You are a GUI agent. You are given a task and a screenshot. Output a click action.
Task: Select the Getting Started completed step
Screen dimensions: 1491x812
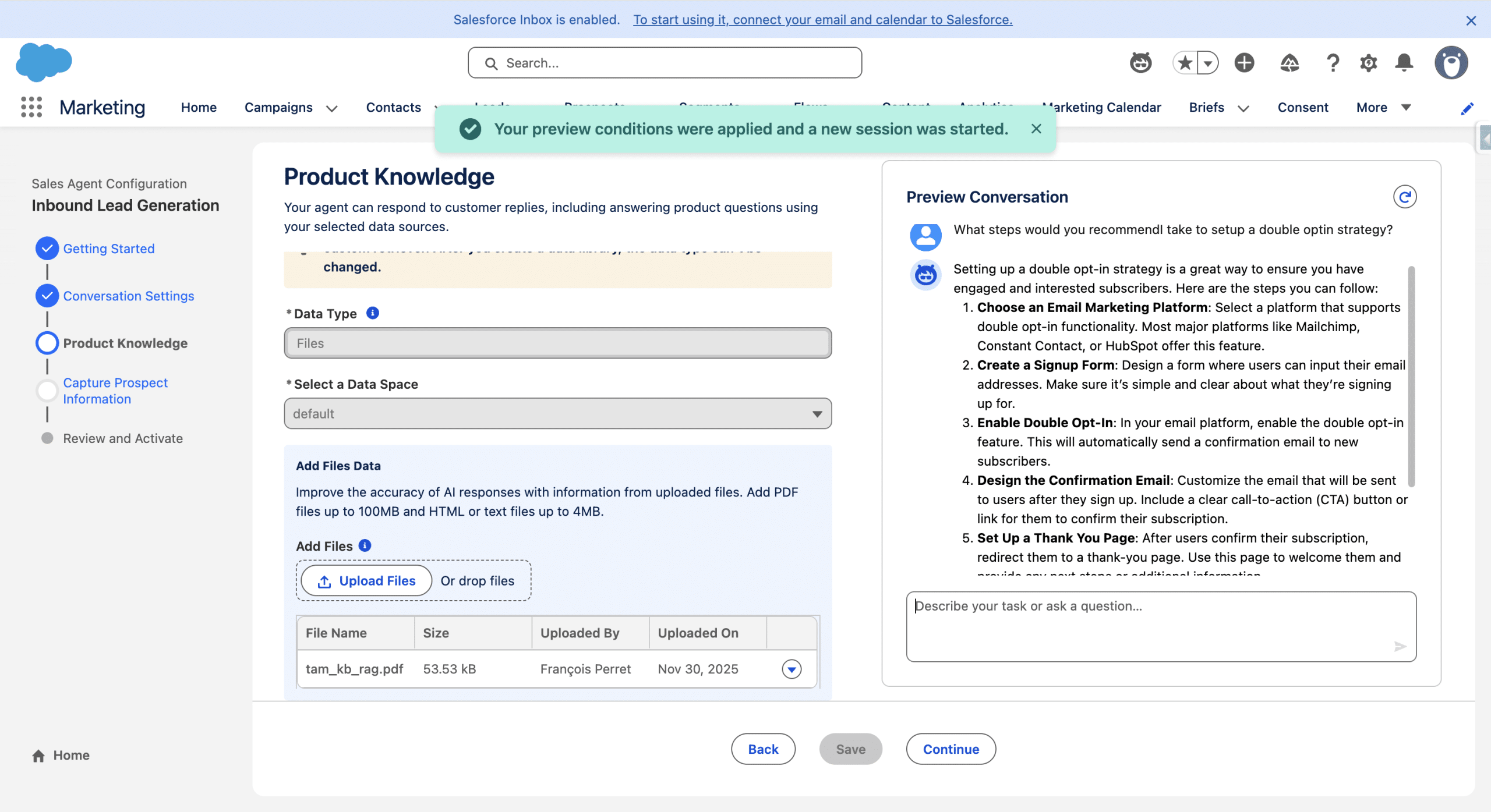(x=108, y=249)
